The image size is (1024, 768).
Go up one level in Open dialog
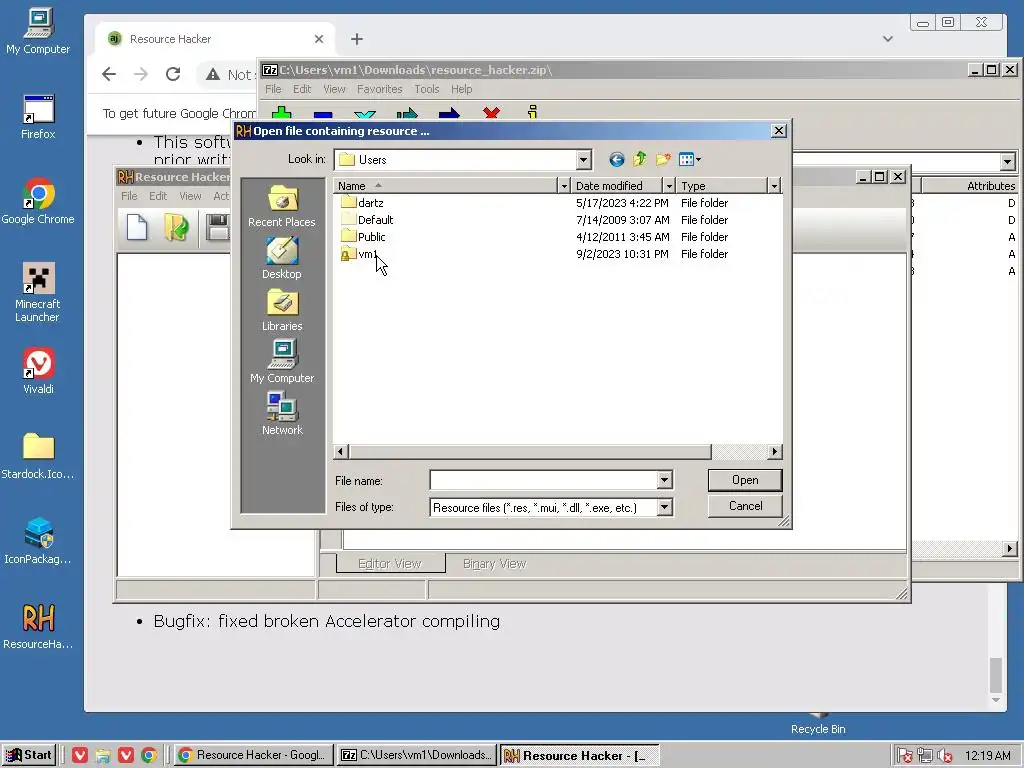[639, 159]
